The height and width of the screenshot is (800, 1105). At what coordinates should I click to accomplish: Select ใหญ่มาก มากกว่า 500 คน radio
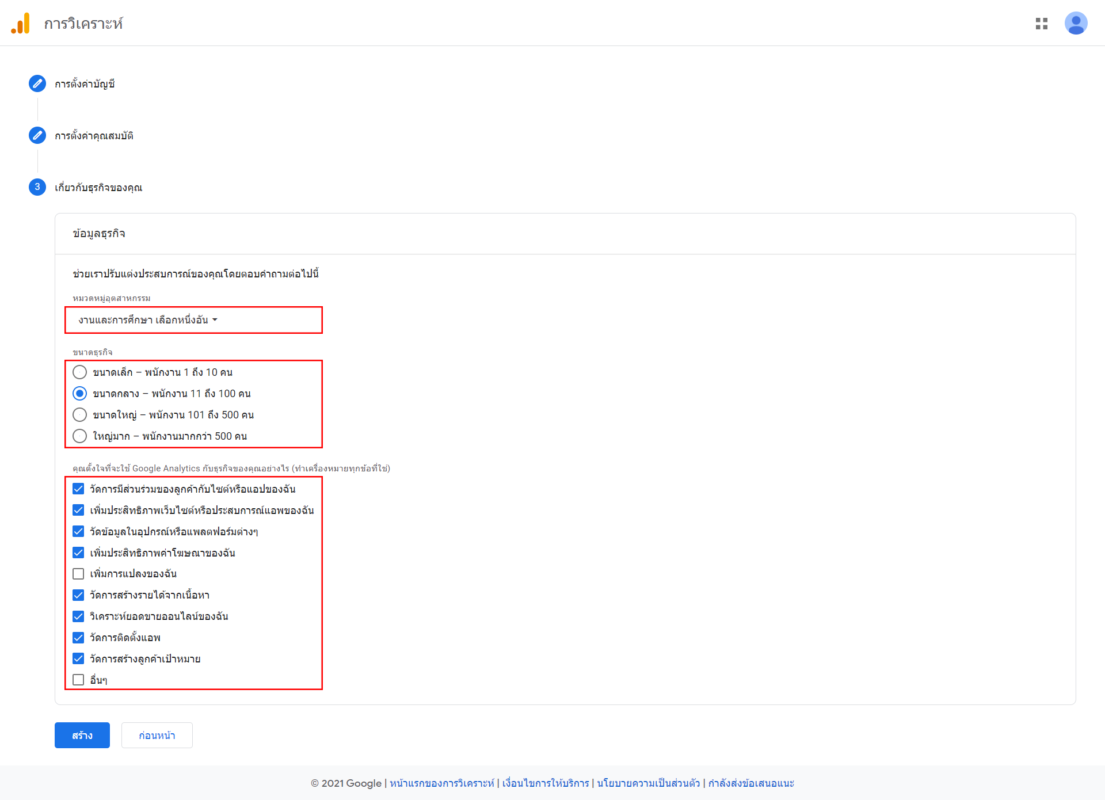80,436
